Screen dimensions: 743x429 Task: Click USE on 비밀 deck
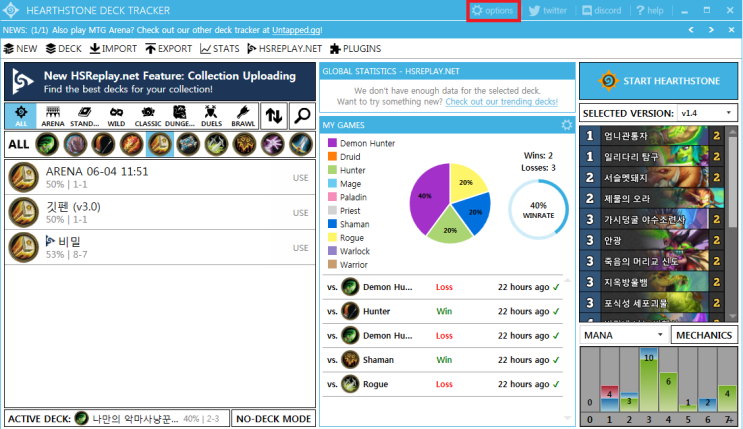pyautogui.click(x=300, y=248)
